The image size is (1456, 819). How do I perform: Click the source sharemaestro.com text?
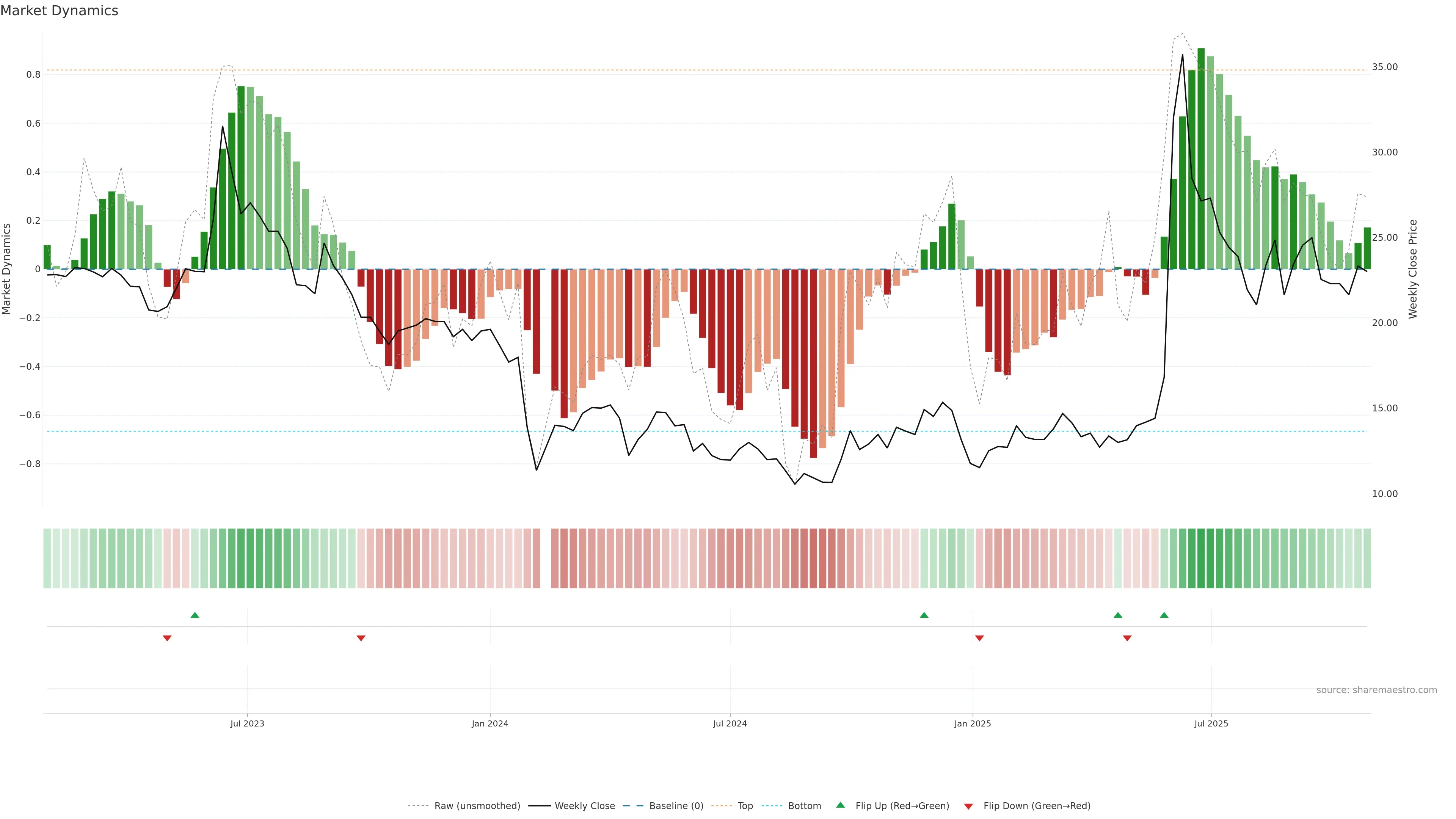(1376, 690)
